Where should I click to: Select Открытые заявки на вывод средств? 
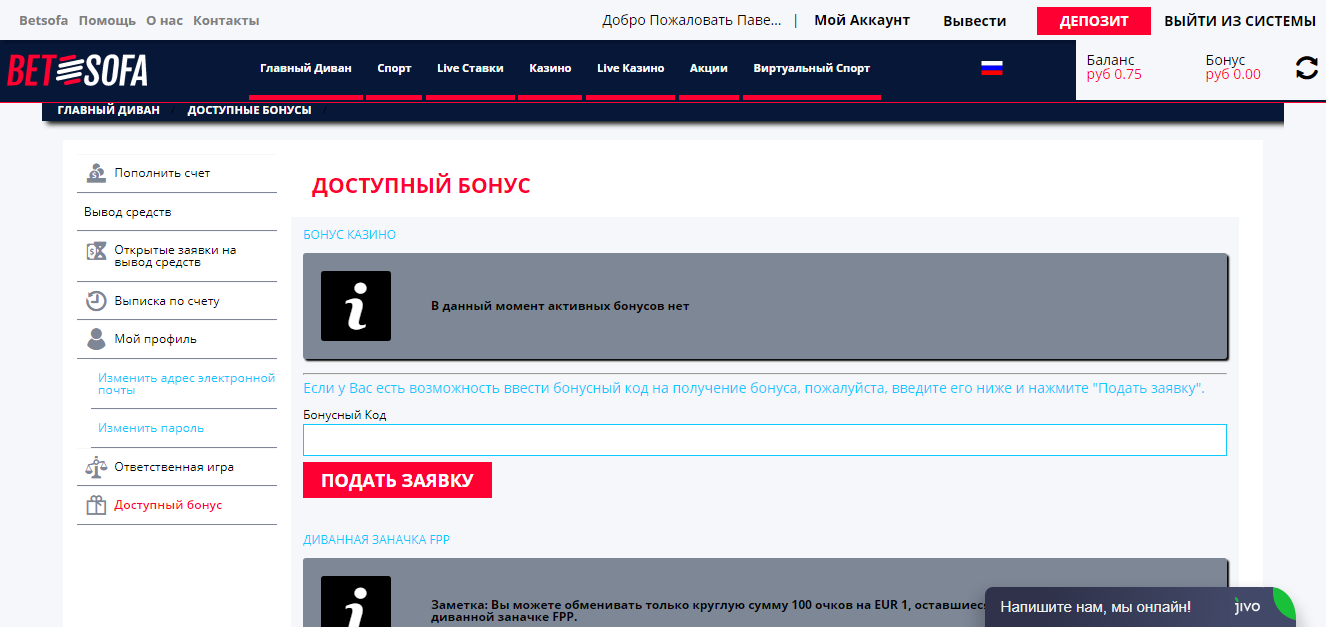(177, 256)
